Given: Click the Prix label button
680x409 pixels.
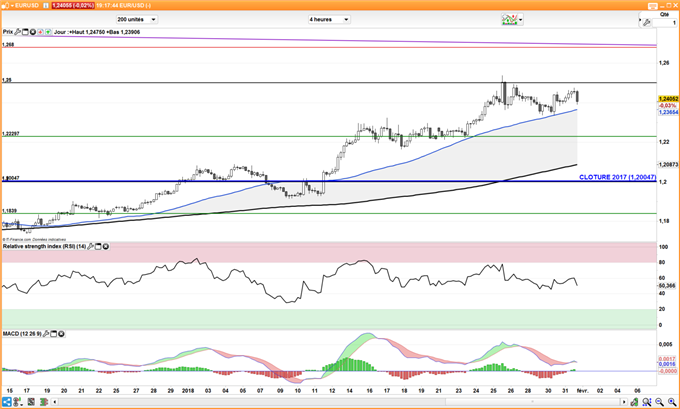Looking at the screenshot, I should pos(8,32).
